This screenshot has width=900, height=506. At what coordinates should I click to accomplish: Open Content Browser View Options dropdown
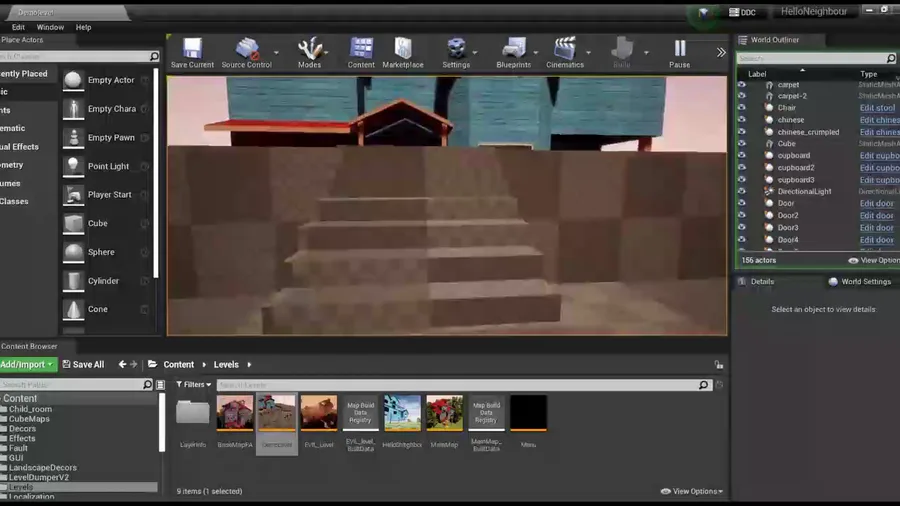pos(692,492)
